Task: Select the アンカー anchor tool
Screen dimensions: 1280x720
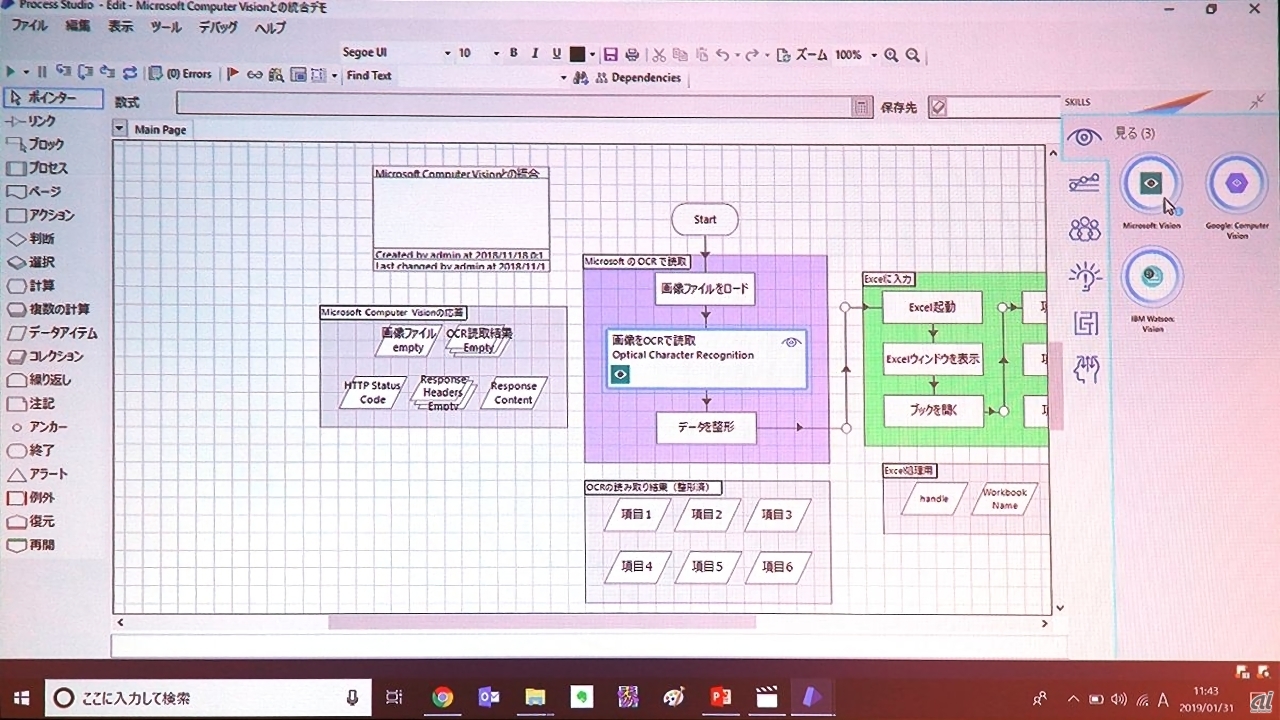Action: pyautogui.click(x=38, y=427)
